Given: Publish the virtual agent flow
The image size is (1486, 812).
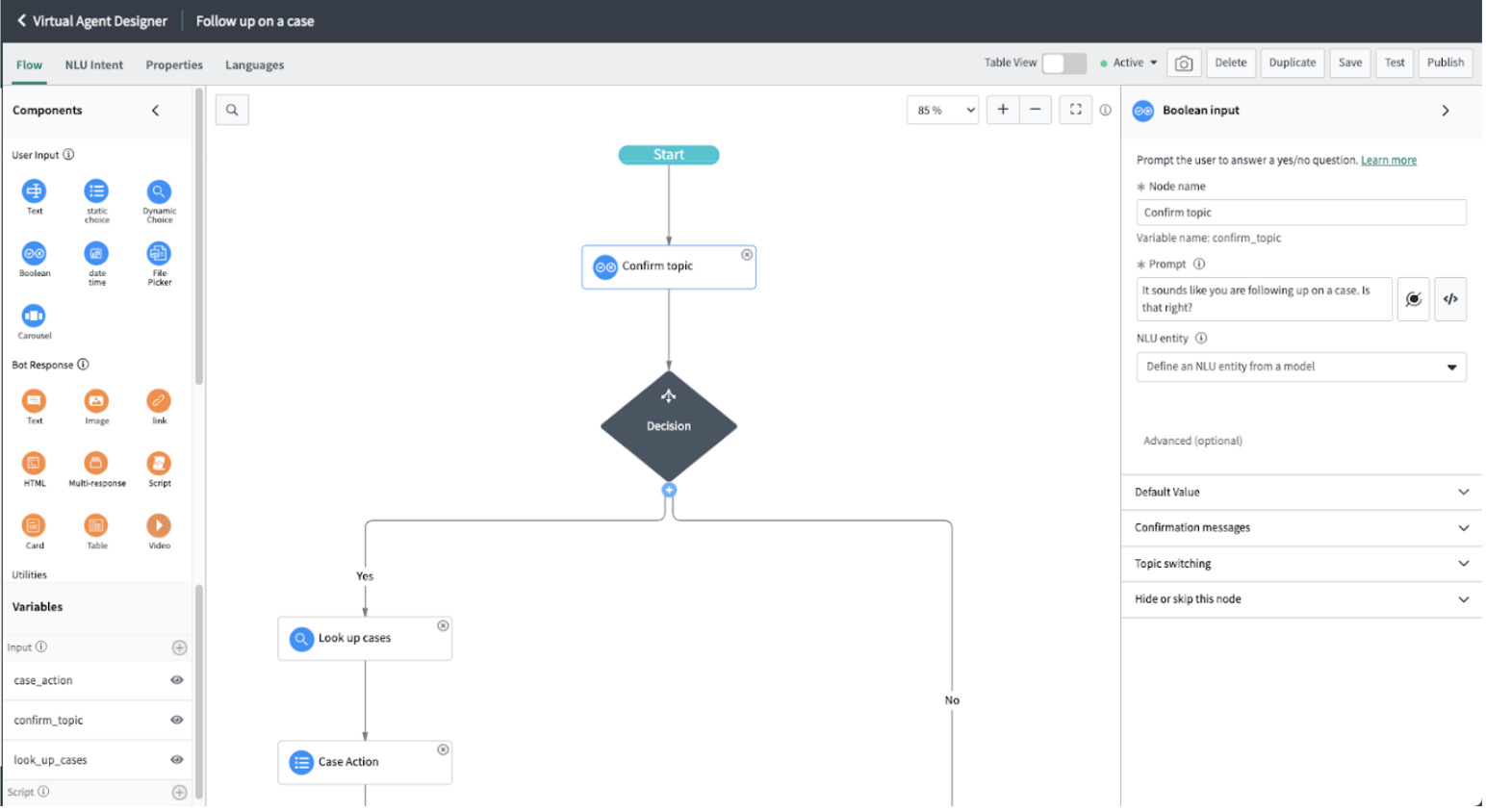Looking at the screenshot, I should [1445, 62].
